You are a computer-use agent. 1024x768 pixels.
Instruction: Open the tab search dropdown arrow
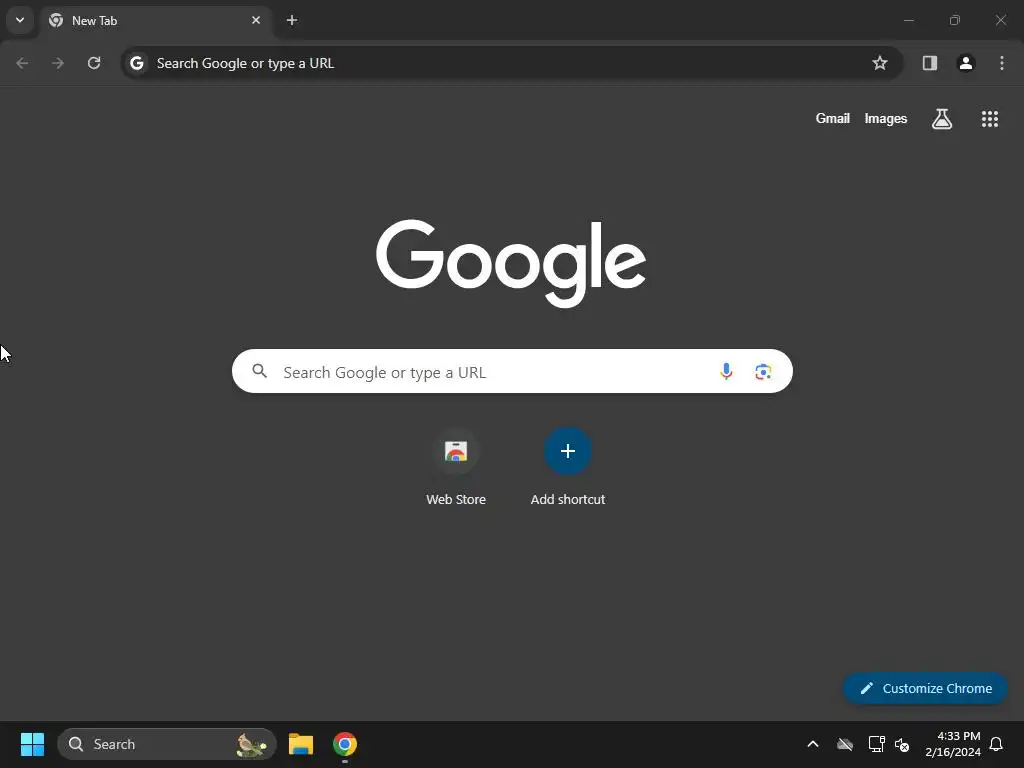pos(20,20)
